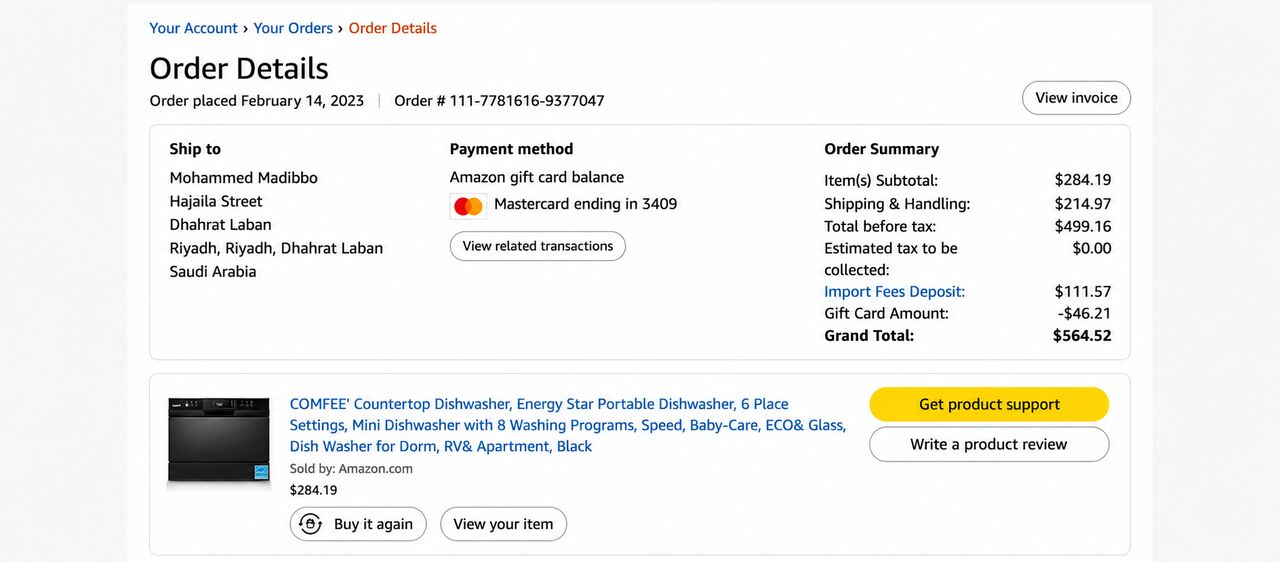Select the order number text
This screenshot has height=562, width=1280.
tap(500, 101)
